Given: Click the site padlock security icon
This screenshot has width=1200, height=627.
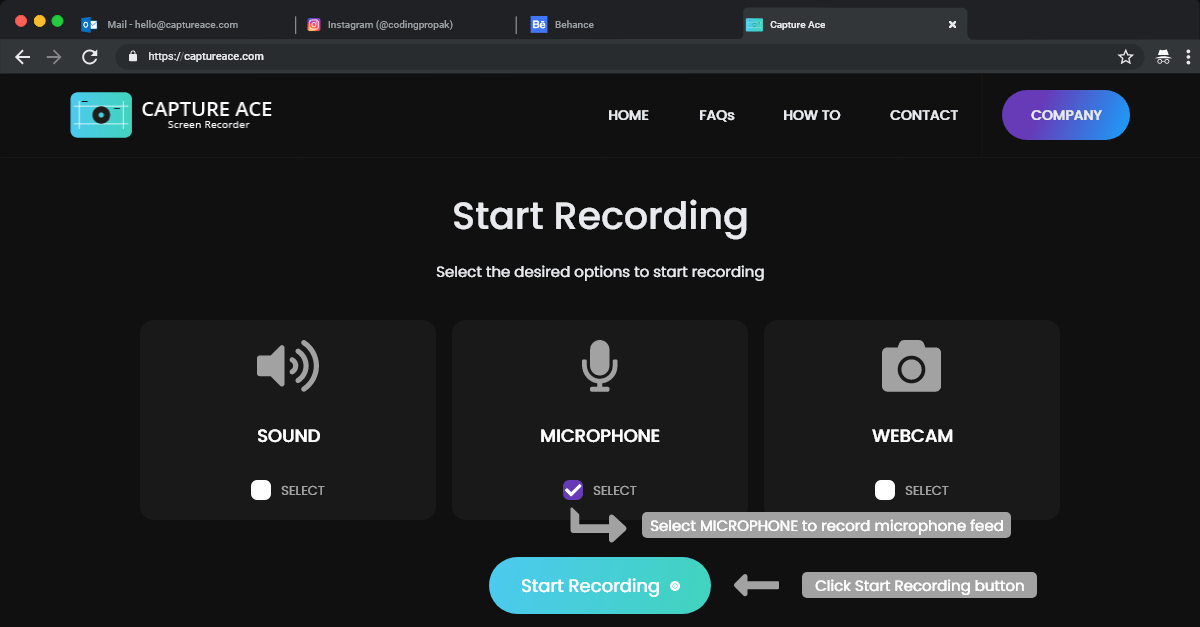Looking at the screenshot, I should coord(132,57).
